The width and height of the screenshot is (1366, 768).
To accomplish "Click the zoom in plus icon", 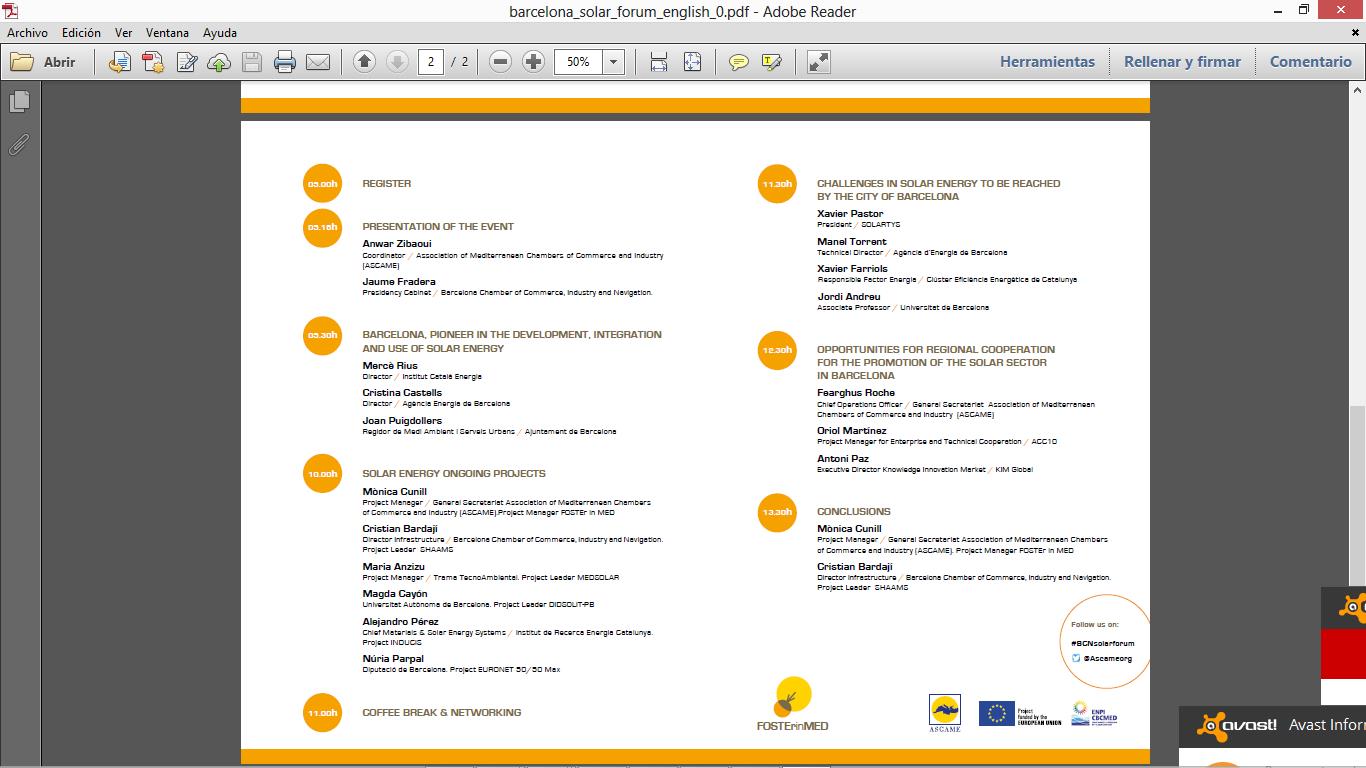I will [534, 62].
